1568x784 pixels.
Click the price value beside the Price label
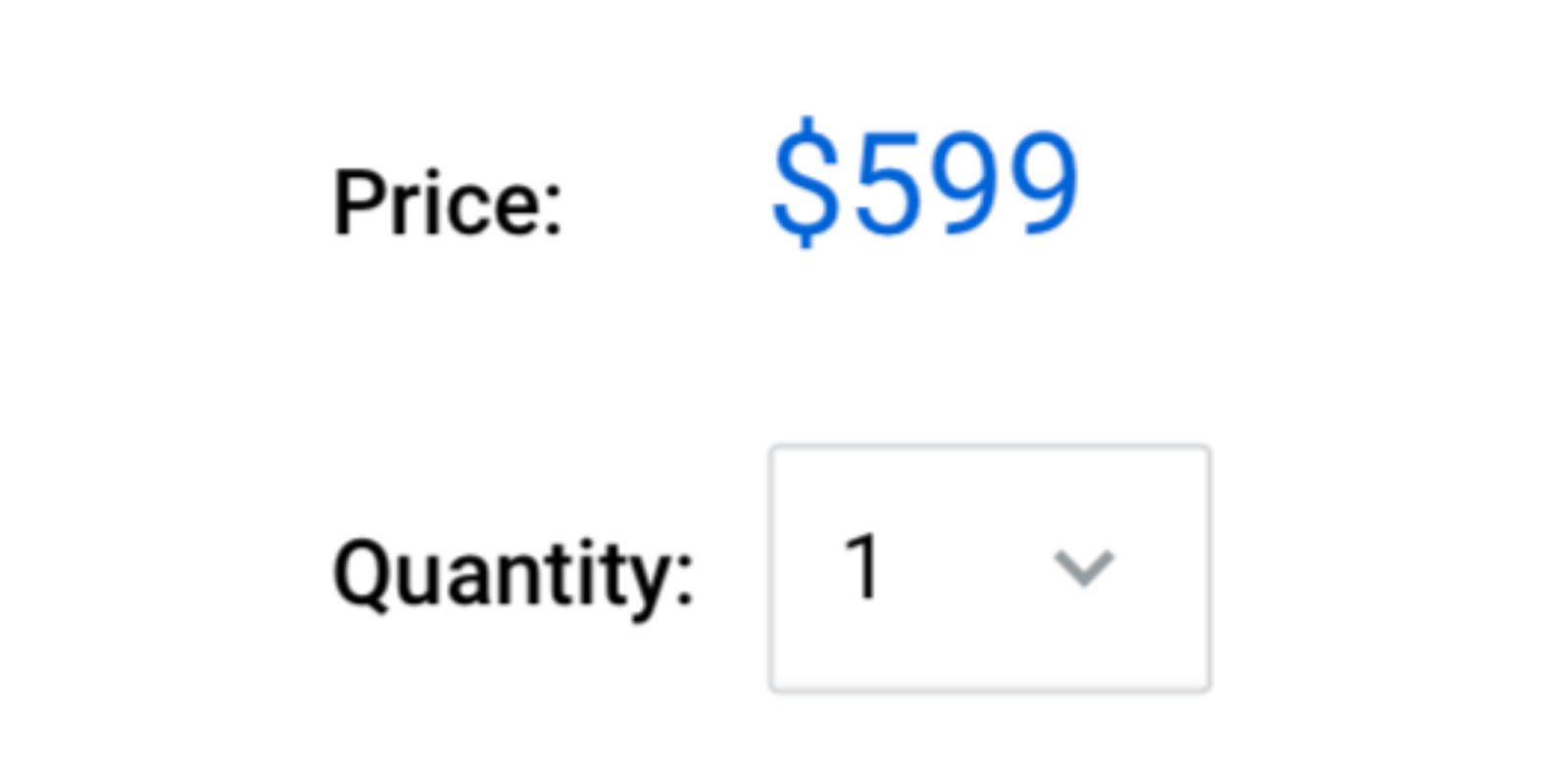pyautogui.click(x=925, y=184)
